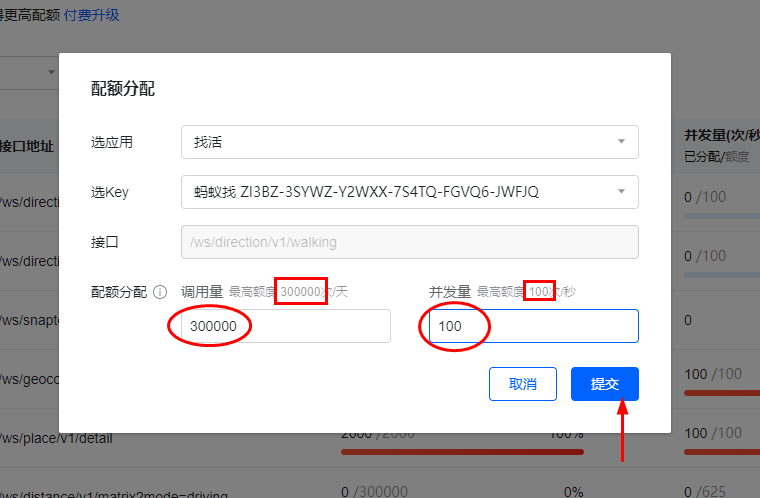Click the /ws/place/v1/detail row text

(56, 439)
